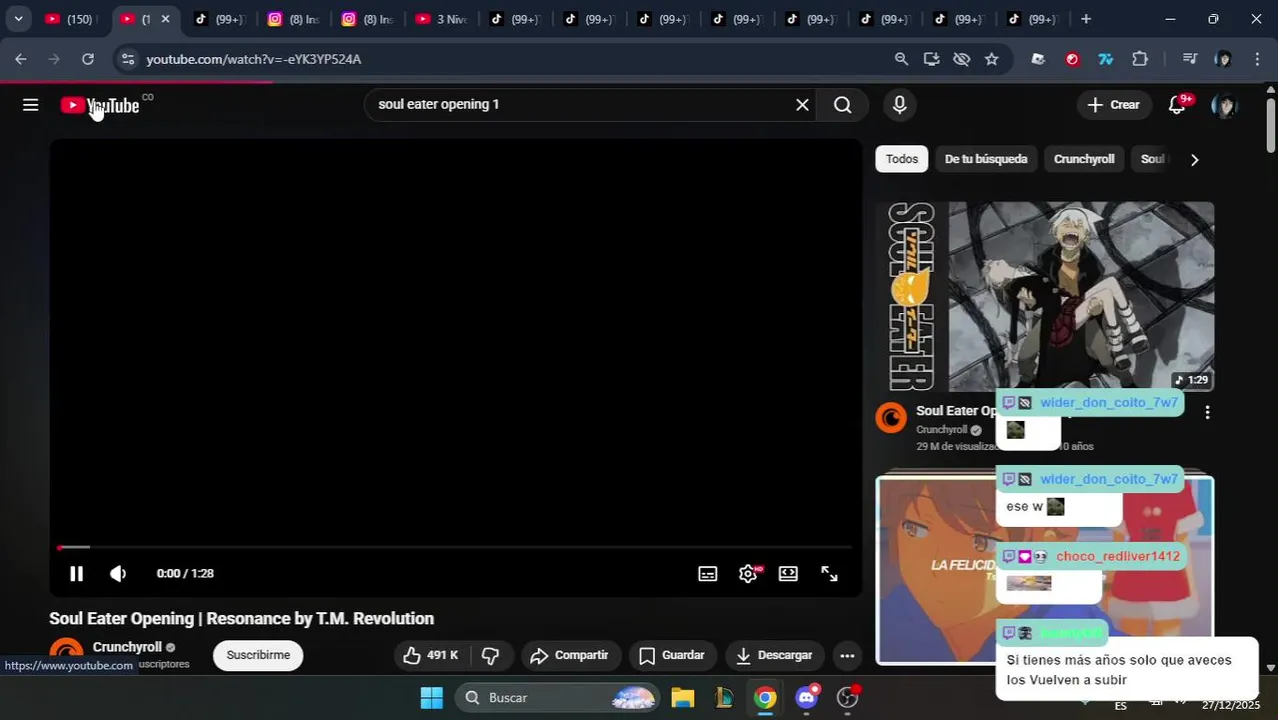The width and height of the screenshot is (1278, 720).
Task: Select the Todos filter chip
Action: [x=901, y=159]
